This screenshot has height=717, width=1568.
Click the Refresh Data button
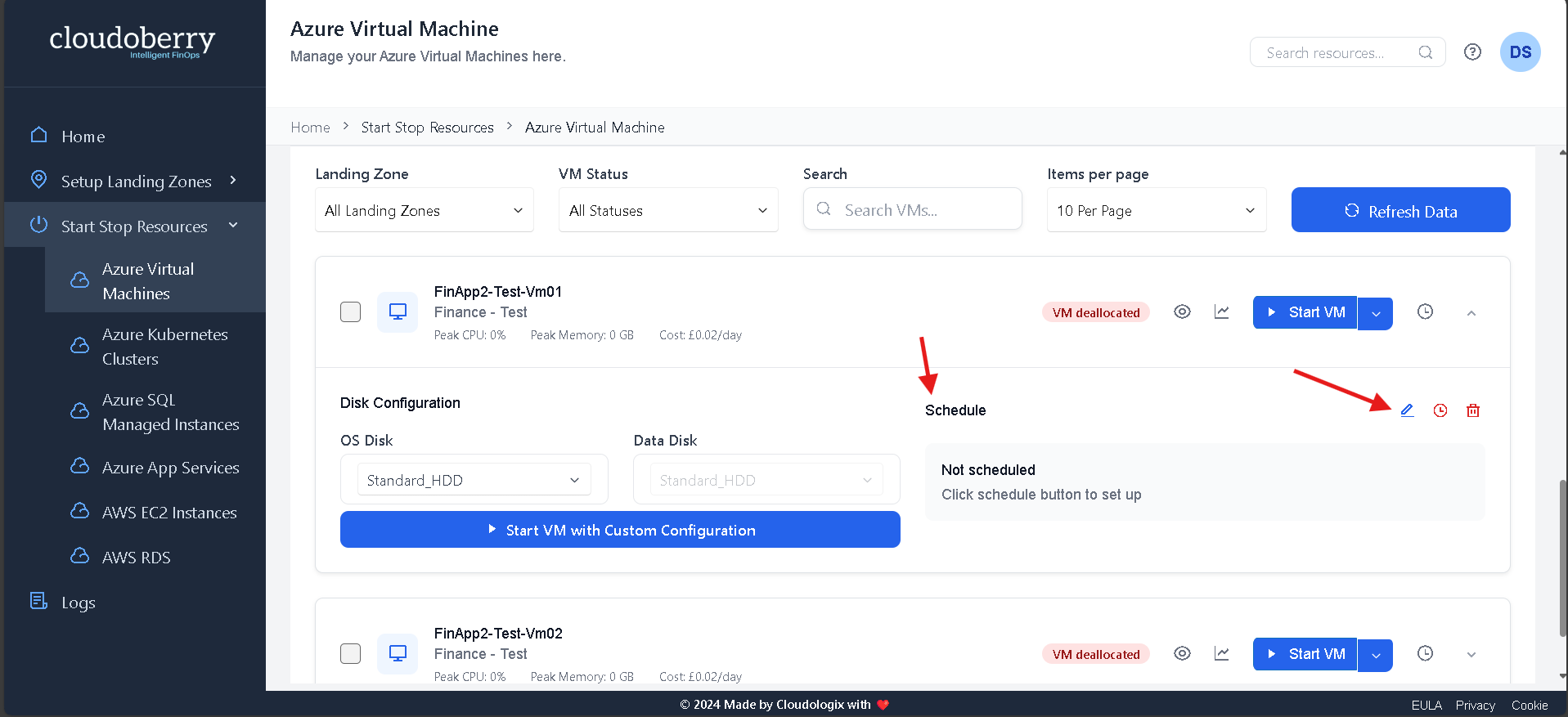click(x=1400, y=210)
